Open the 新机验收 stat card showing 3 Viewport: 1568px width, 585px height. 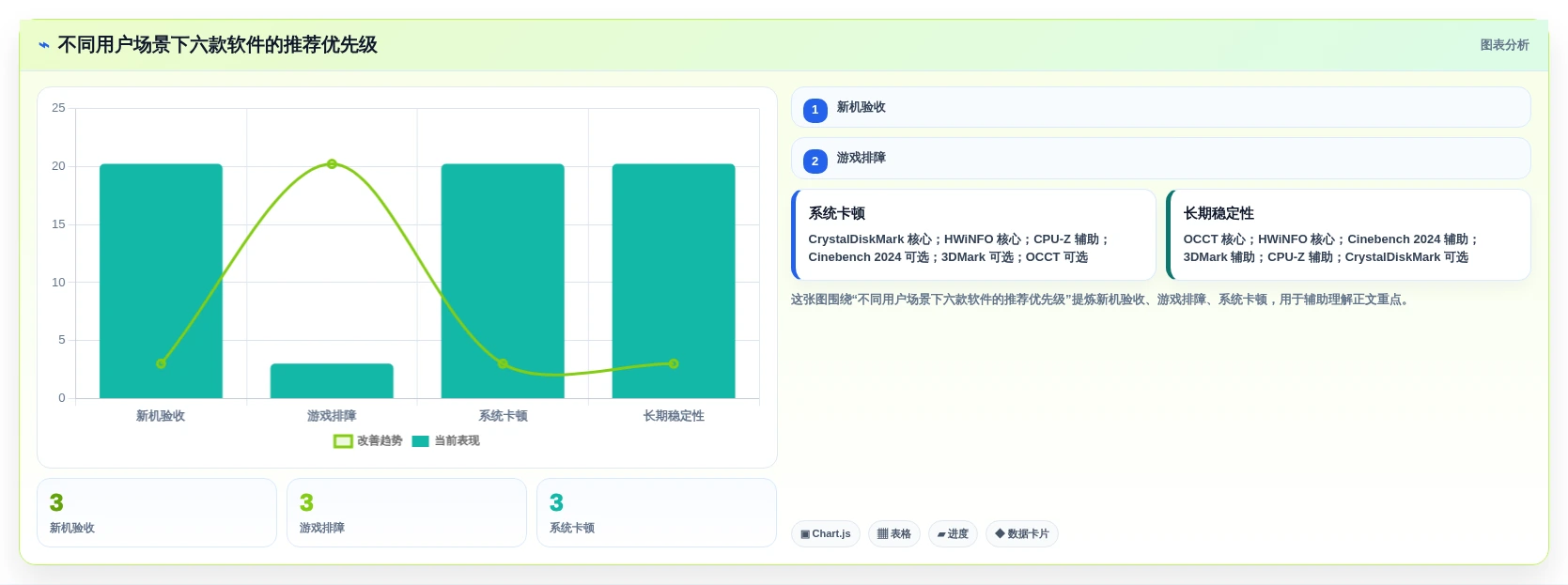pos(157,513)
